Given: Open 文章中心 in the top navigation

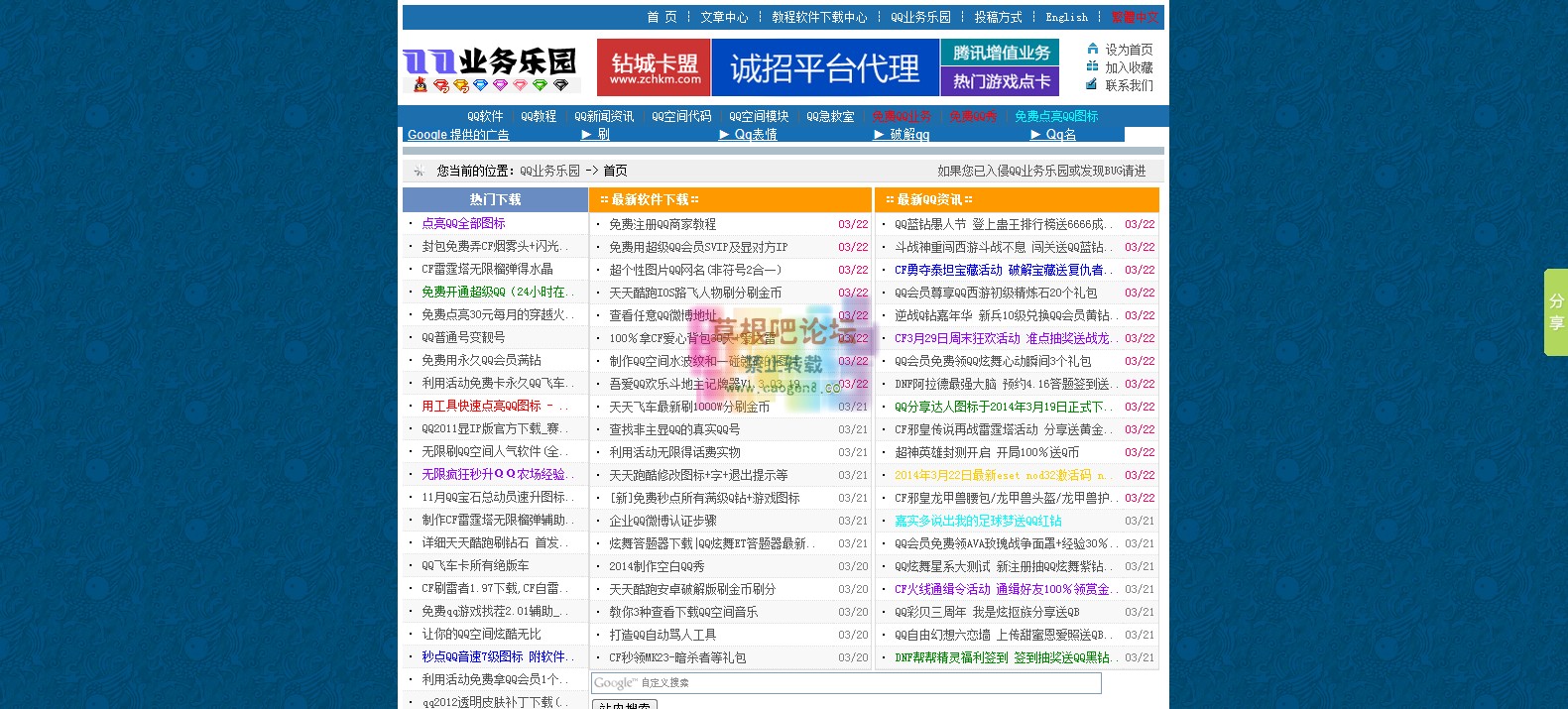Looking at the screenshot, I should coord(724,17).
